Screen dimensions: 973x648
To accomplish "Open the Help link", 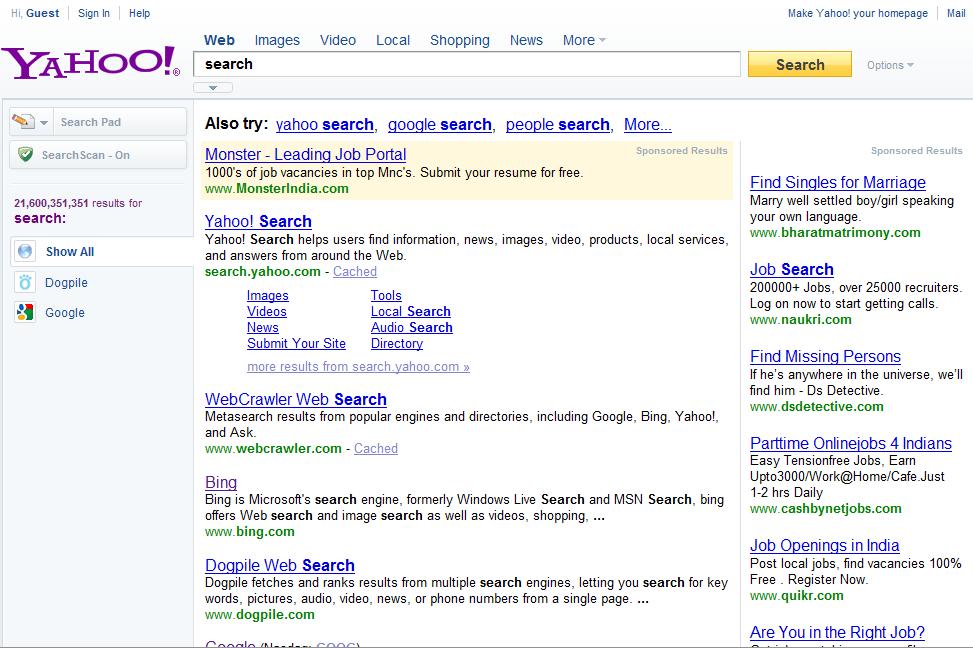I will (x=139, y=13).
